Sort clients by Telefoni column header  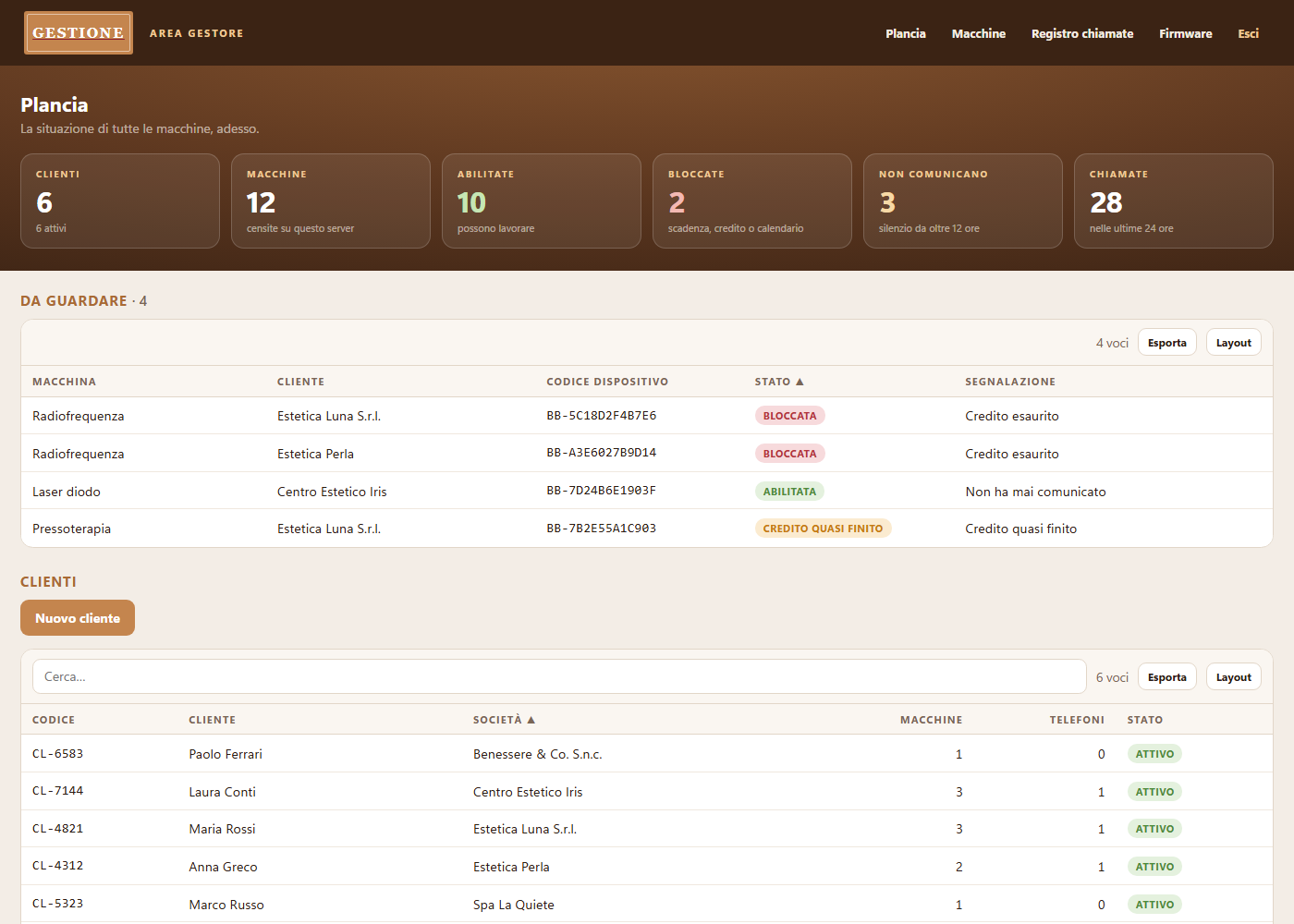[1077, 720]
